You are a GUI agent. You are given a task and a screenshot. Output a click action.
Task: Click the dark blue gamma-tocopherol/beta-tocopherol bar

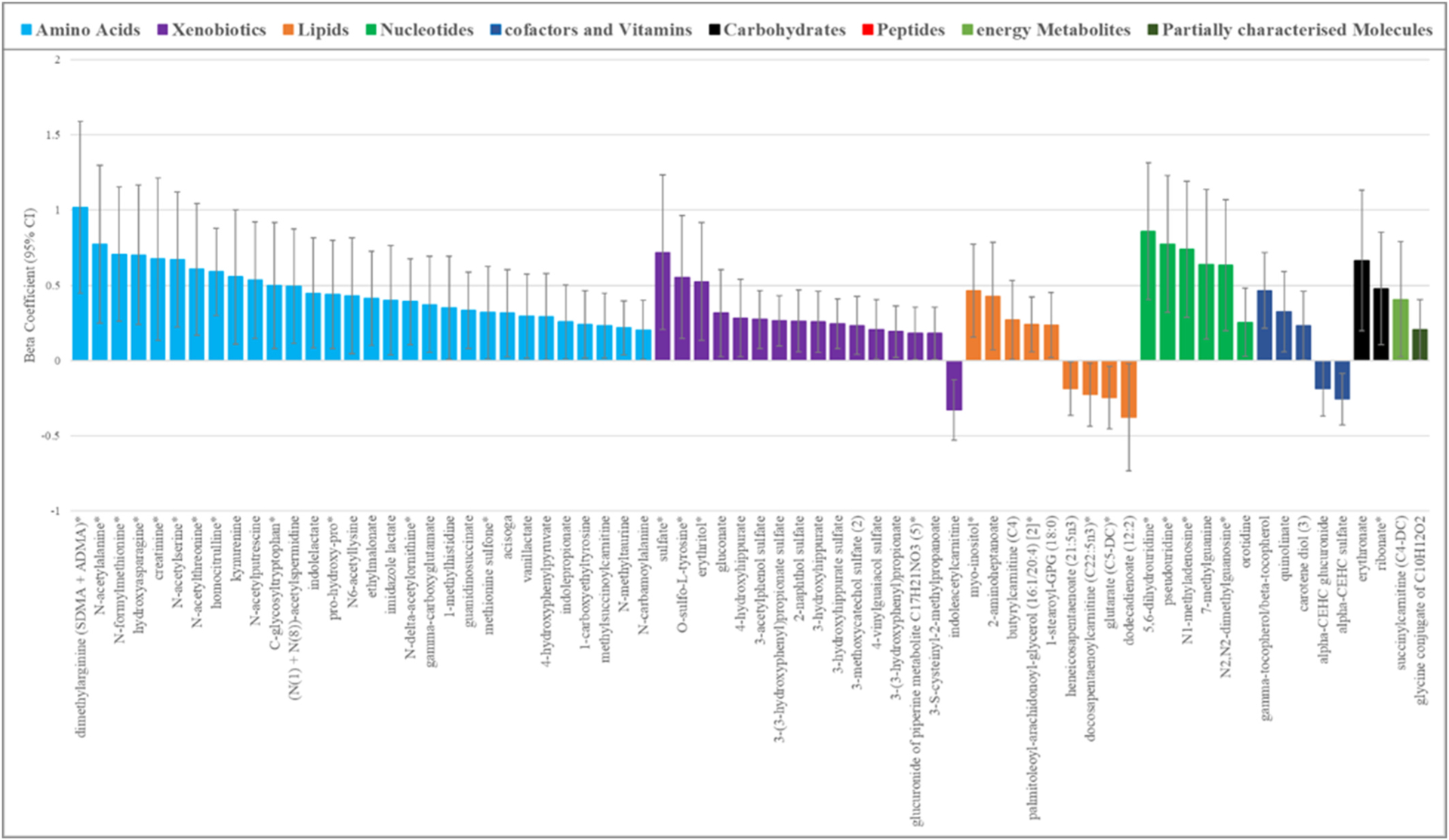(x=1265, y=325)
